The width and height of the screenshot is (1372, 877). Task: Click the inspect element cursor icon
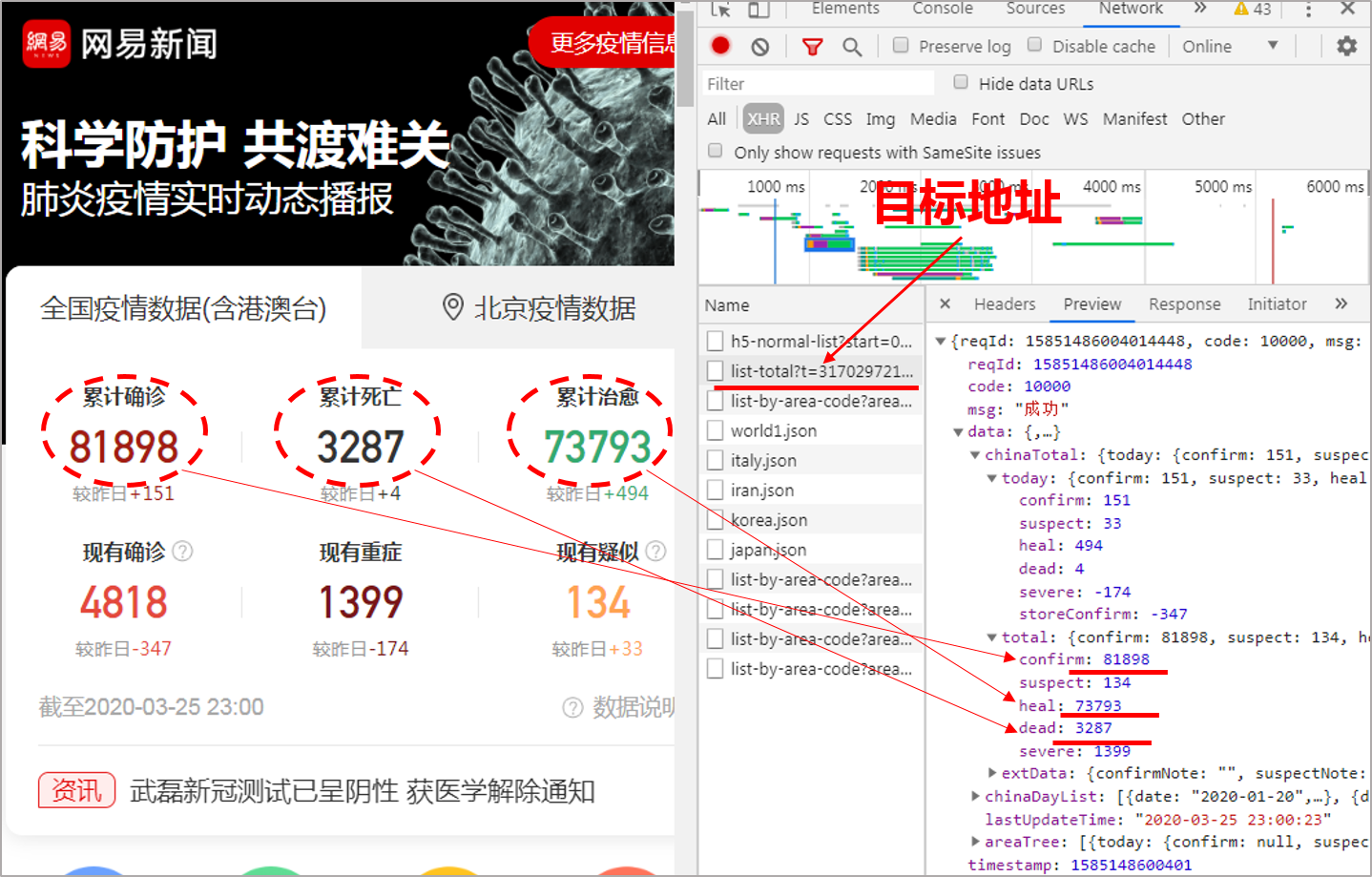coord(720,9)
